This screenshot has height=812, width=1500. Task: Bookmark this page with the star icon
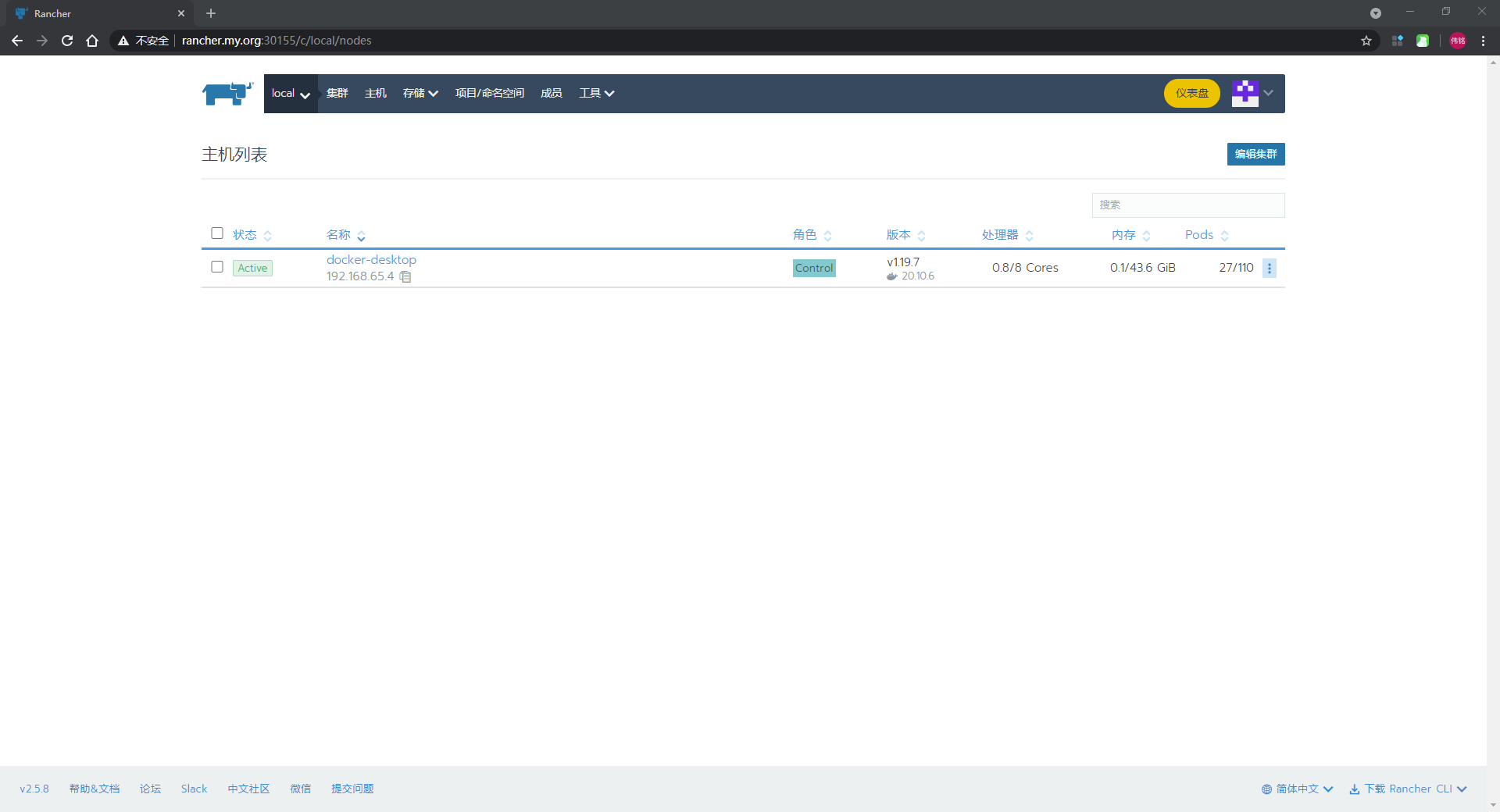pyautogui.click(x=1366, y=41)
